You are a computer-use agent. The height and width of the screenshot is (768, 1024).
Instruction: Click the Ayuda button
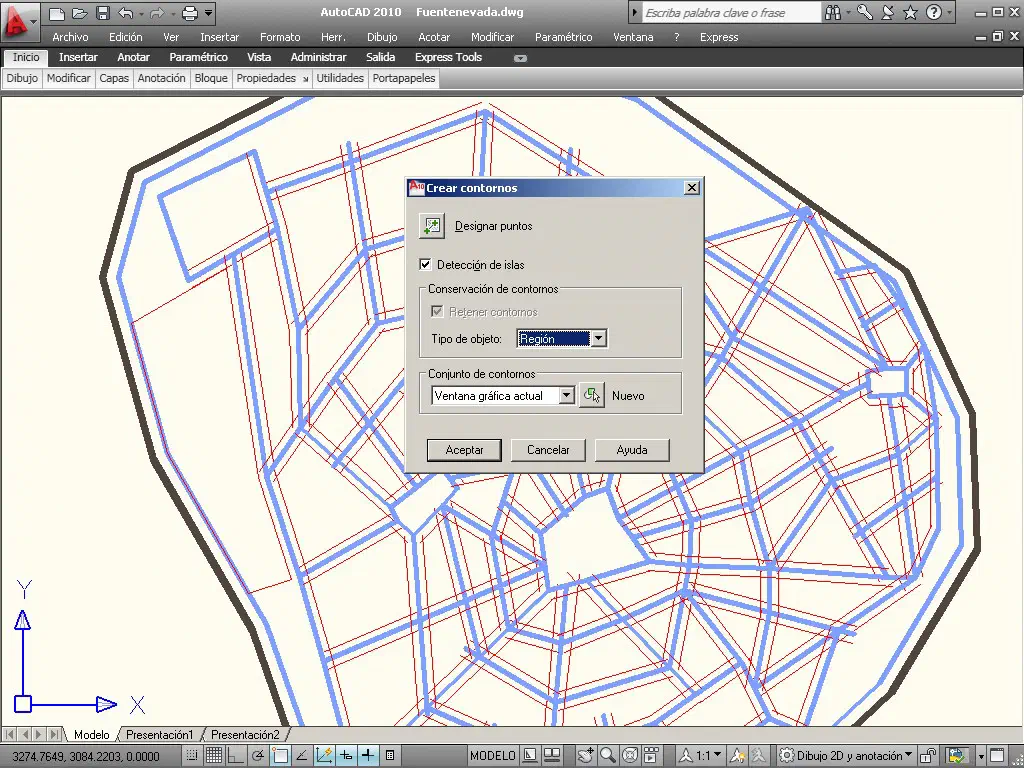(x=632, y=450)
